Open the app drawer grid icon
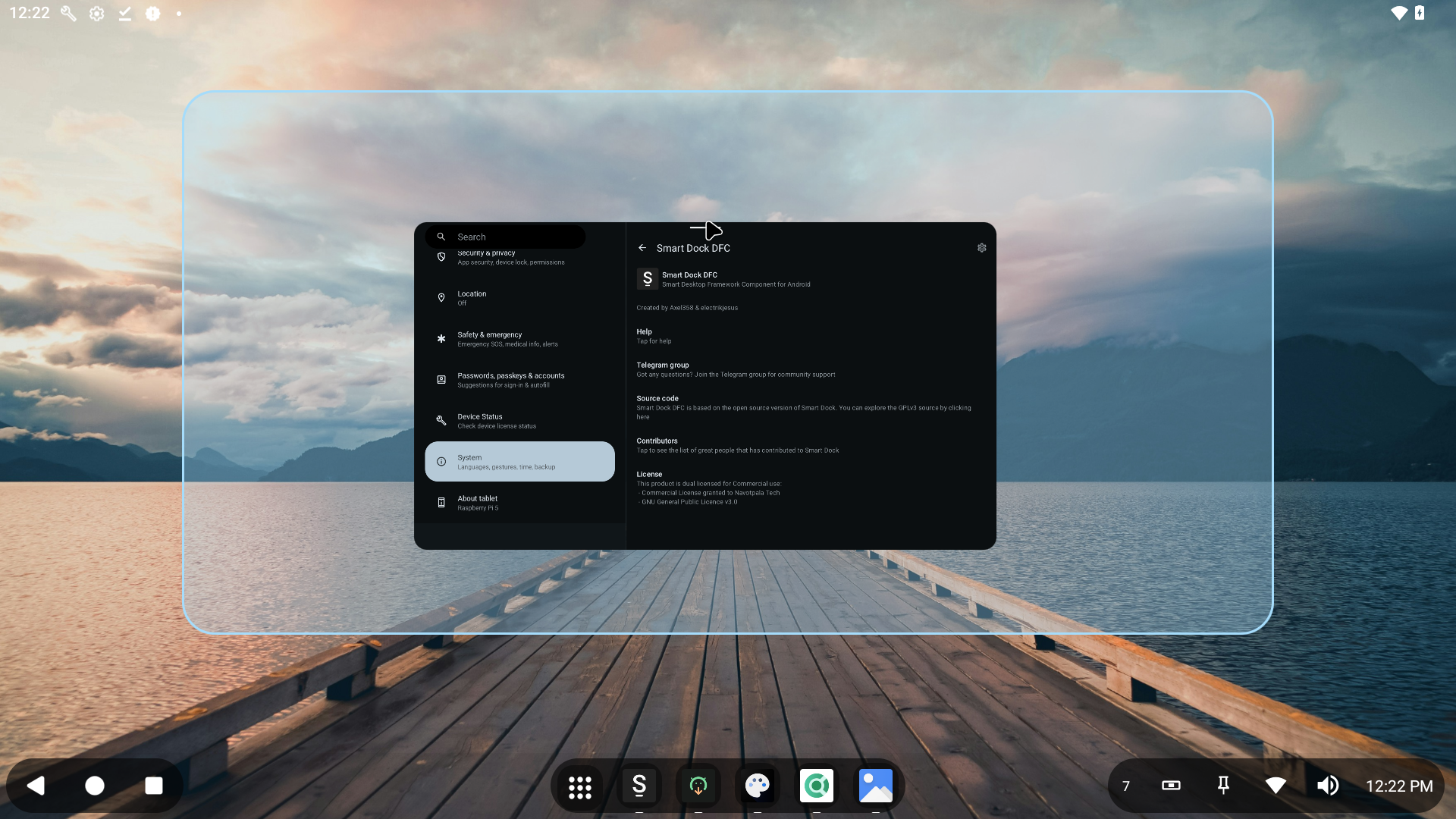1456x819 pixels. 579,786
